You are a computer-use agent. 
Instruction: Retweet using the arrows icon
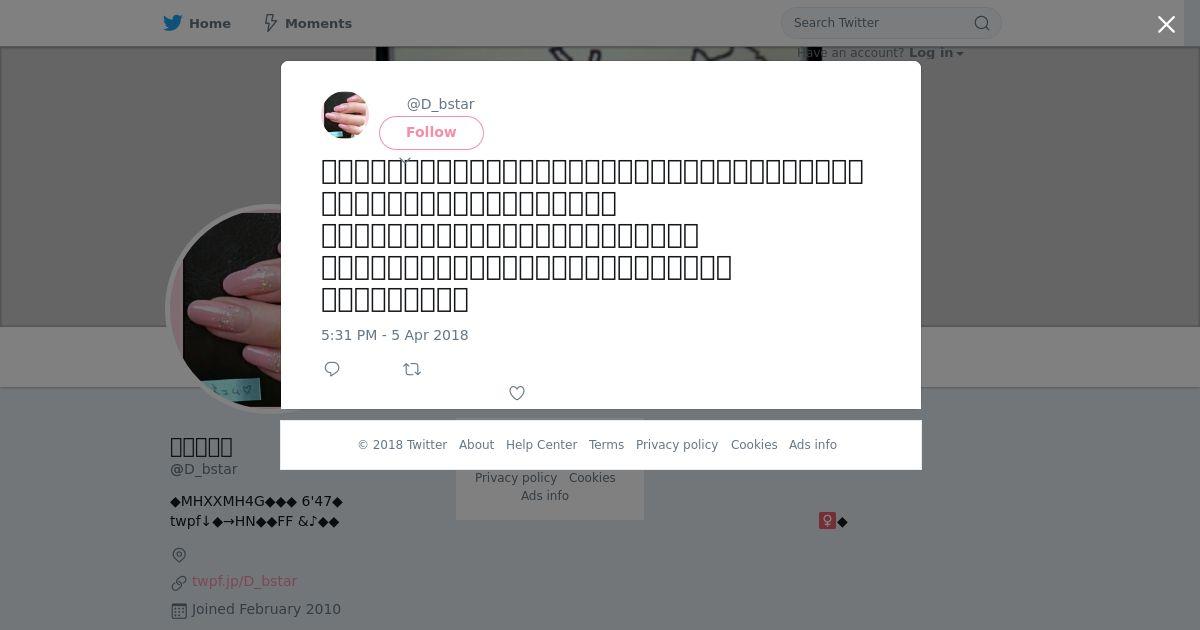tap(412, 369)
